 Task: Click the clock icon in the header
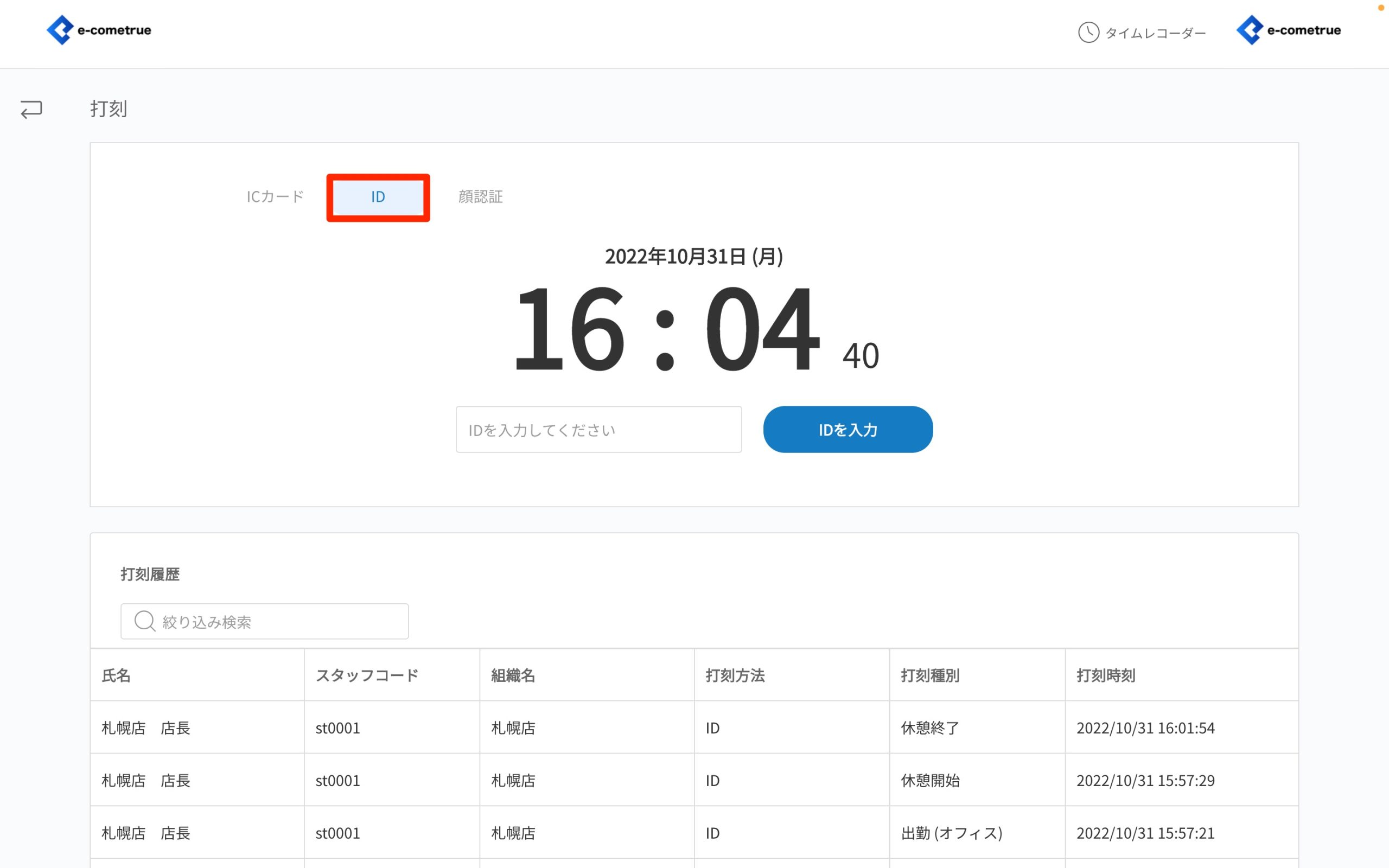(1088, 32)
